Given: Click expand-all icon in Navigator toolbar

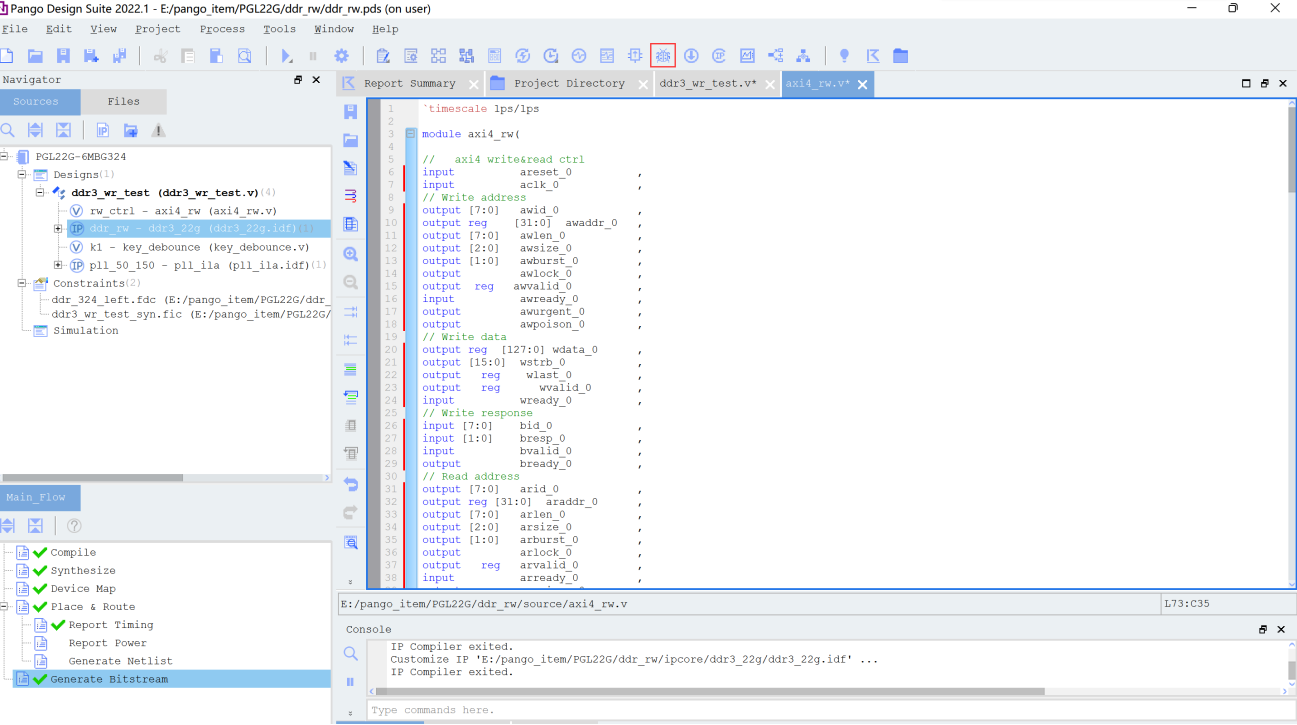Looking at the screenshot, I should (35, 130).
